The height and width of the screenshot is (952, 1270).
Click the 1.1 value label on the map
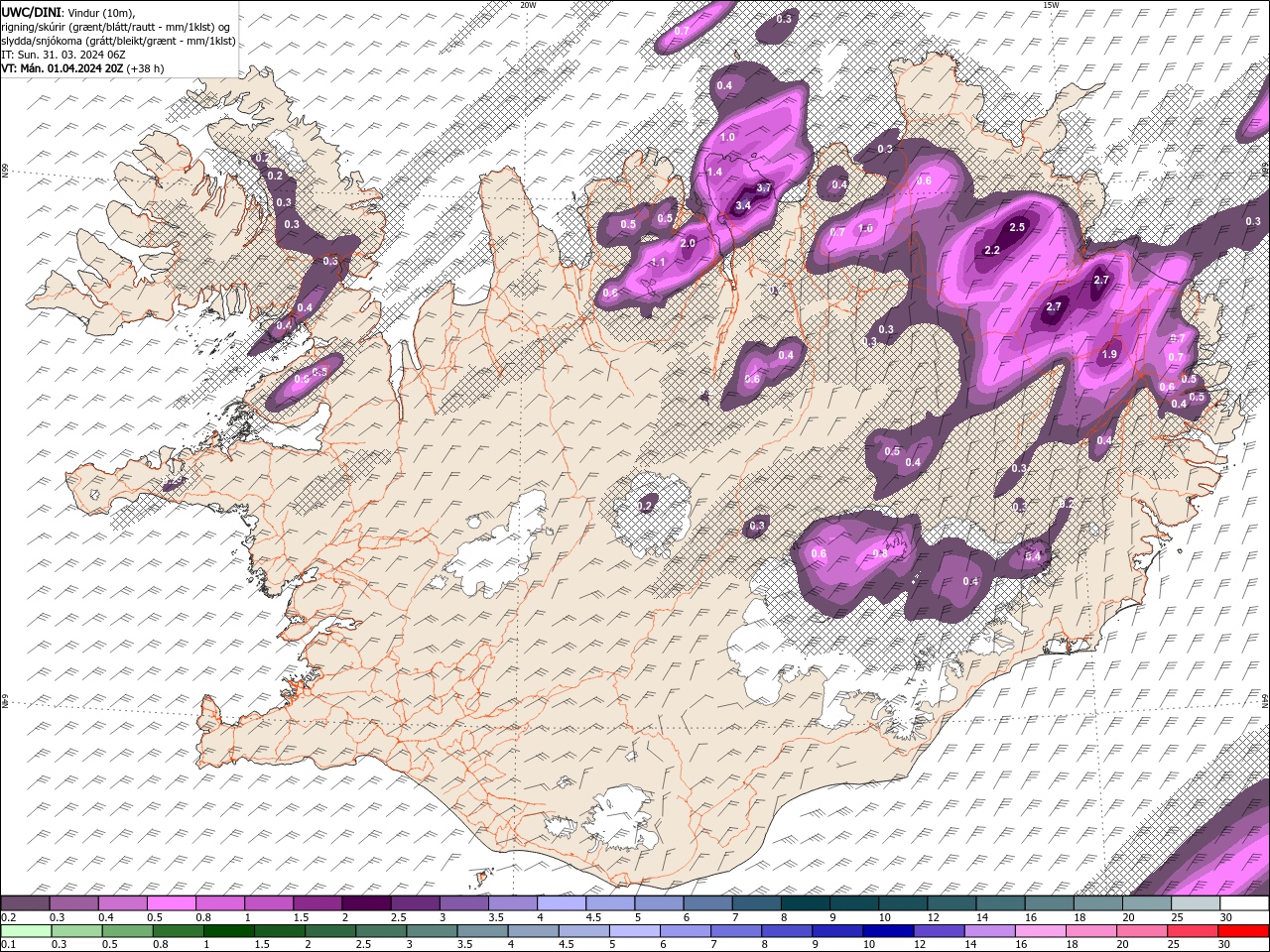point(659,262)
